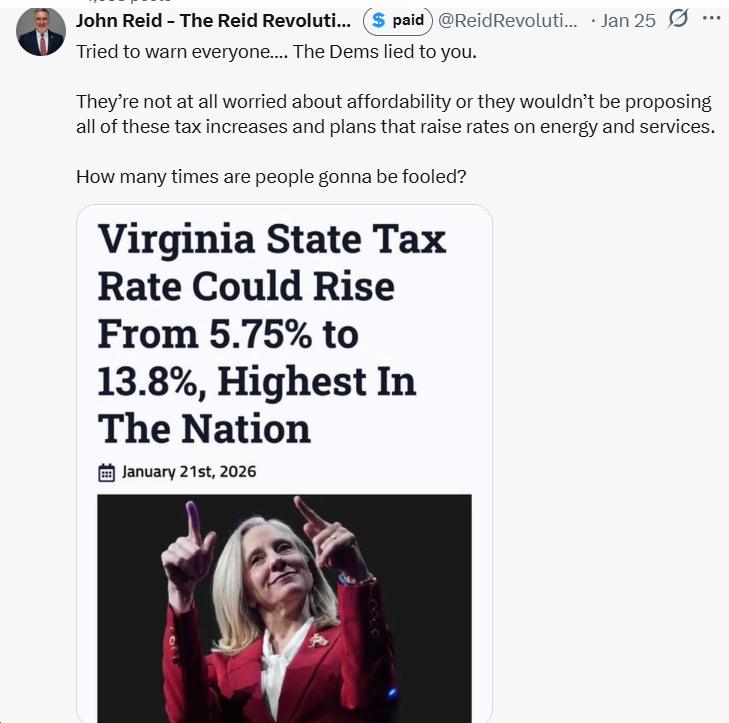The width and height of the screenshot is (729, 723).
Task: Click the 'Tried to warn everyone' text line
Action: 276,51
